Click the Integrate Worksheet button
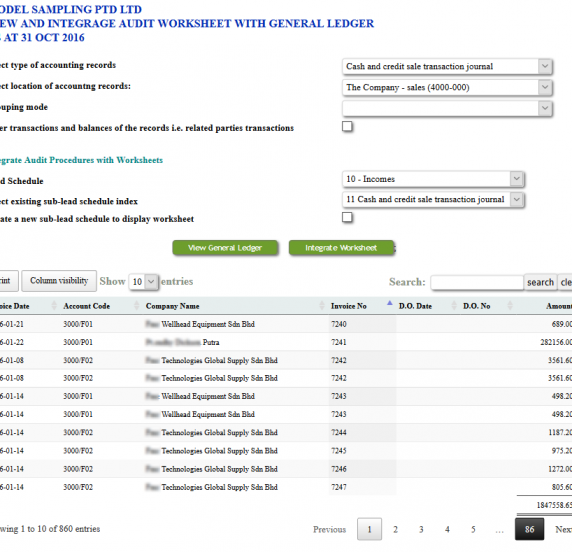 click(341, 248)
